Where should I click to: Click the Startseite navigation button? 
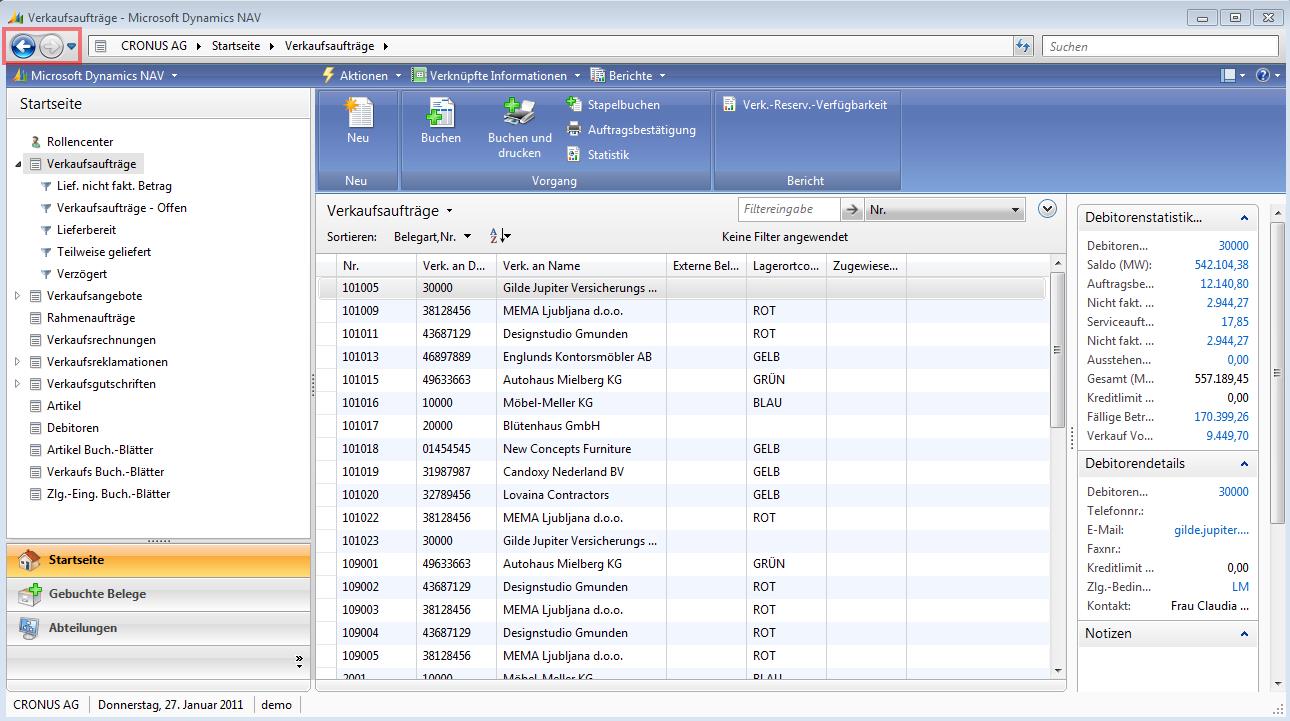coord(158,560)
